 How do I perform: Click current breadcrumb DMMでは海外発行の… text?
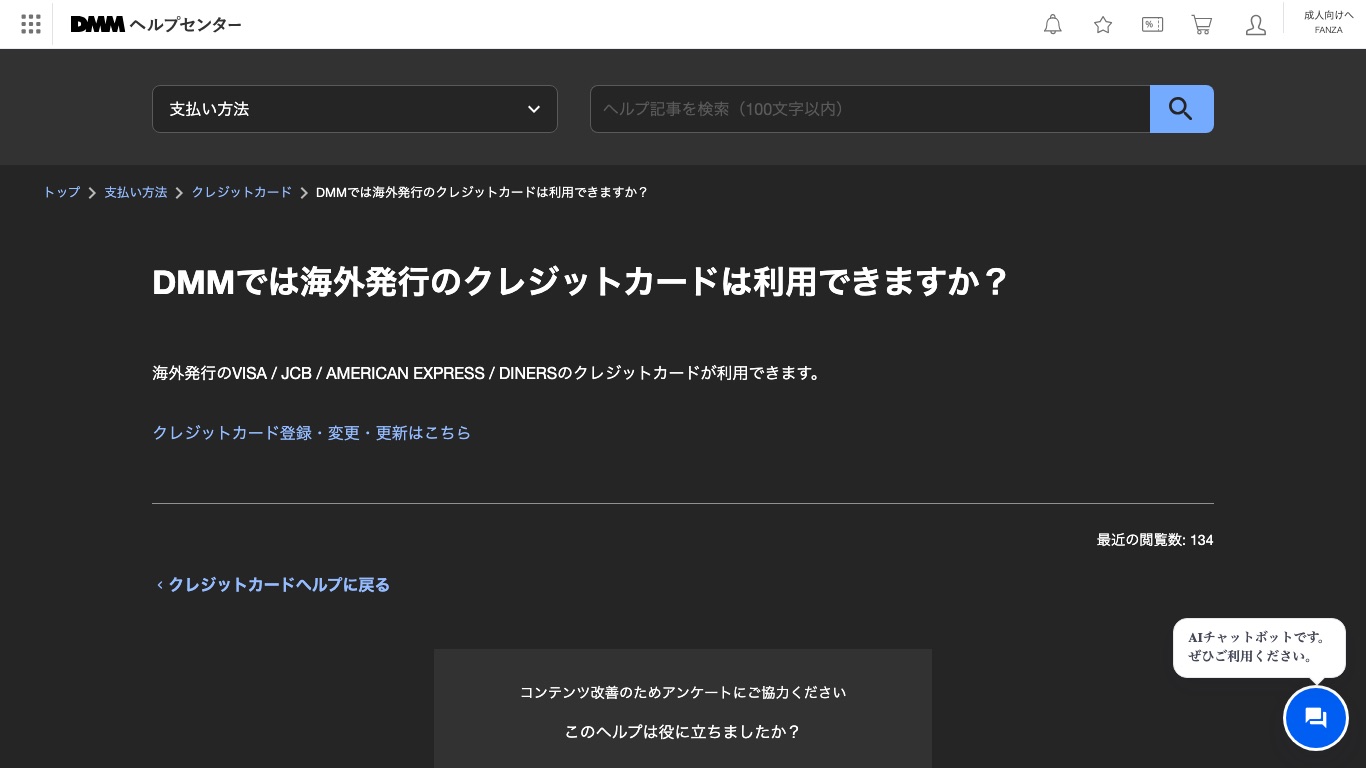tap(482, 192)
